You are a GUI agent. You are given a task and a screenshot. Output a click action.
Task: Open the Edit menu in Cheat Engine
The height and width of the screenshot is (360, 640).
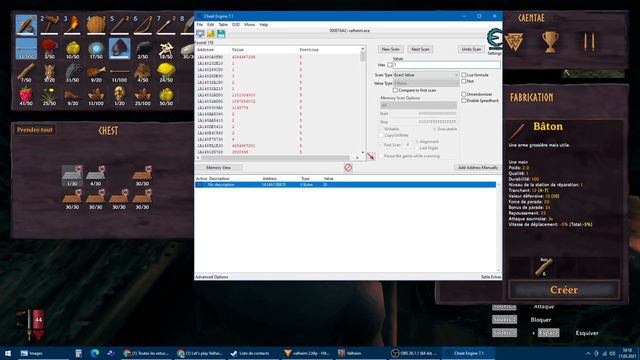click(211, 24)
